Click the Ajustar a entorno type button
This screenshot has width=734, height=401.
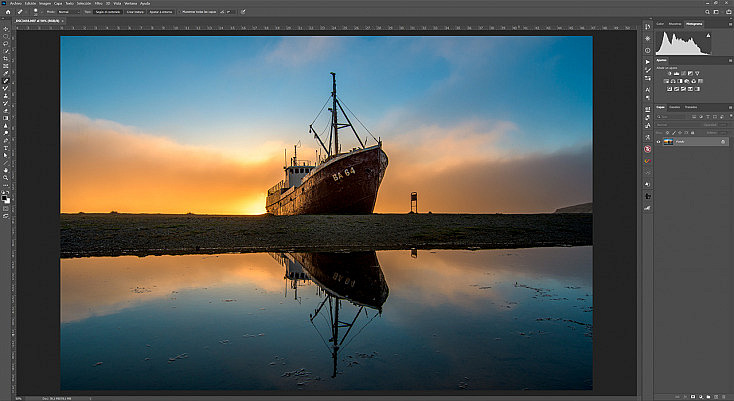[x=161, y=12]
